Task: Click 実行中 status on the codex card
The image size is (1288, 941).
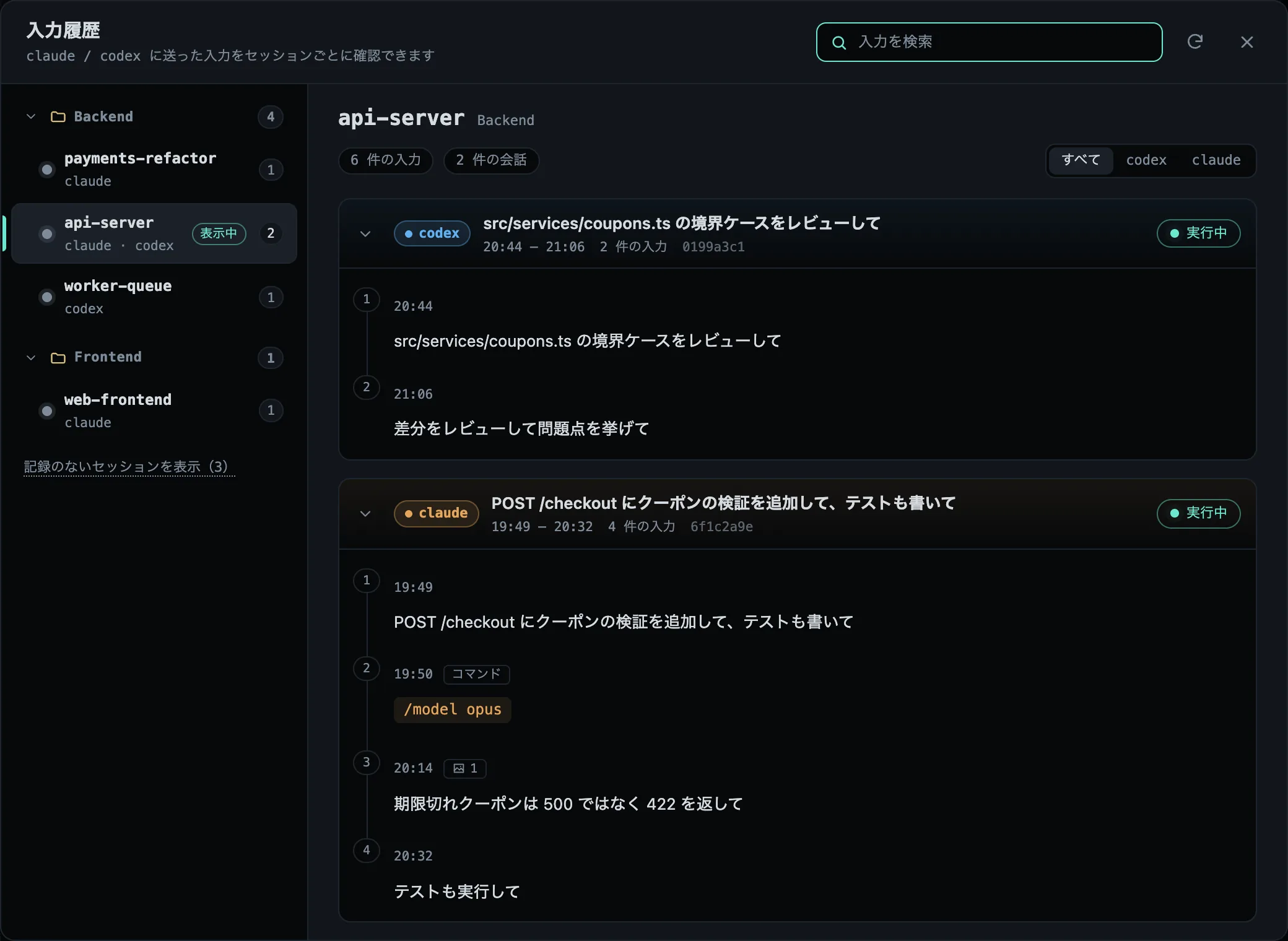Action: pos(1198,233)
